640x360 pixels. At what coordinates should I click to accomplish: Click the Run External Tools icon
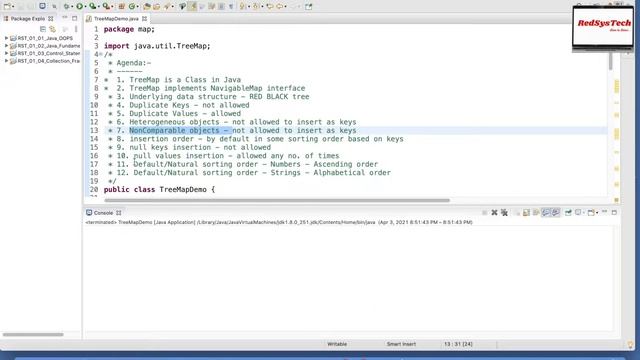click(106, 6)
